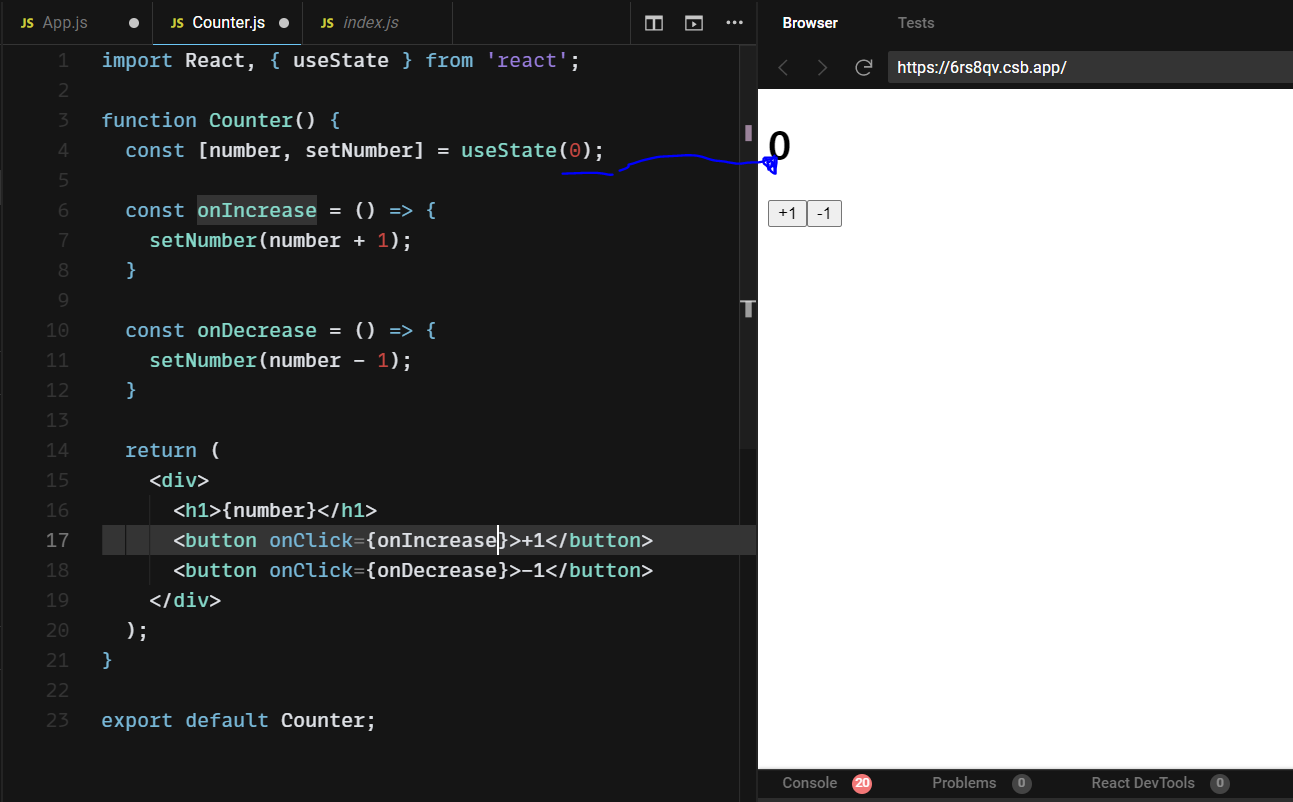Click the heading number 0 in preview
This screenshot has width=1293, height=802.
click(x=779, y=147)
